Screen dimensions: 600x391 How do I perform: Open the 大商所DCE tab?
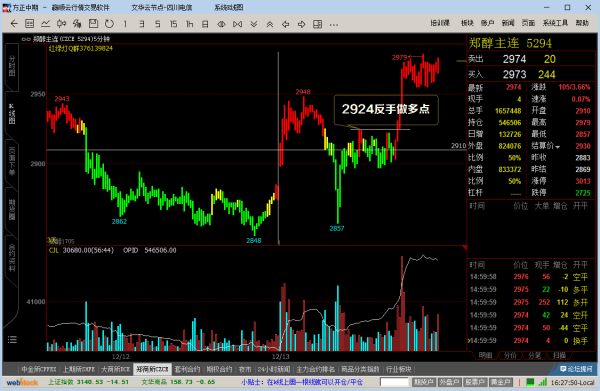click(116, 369)
